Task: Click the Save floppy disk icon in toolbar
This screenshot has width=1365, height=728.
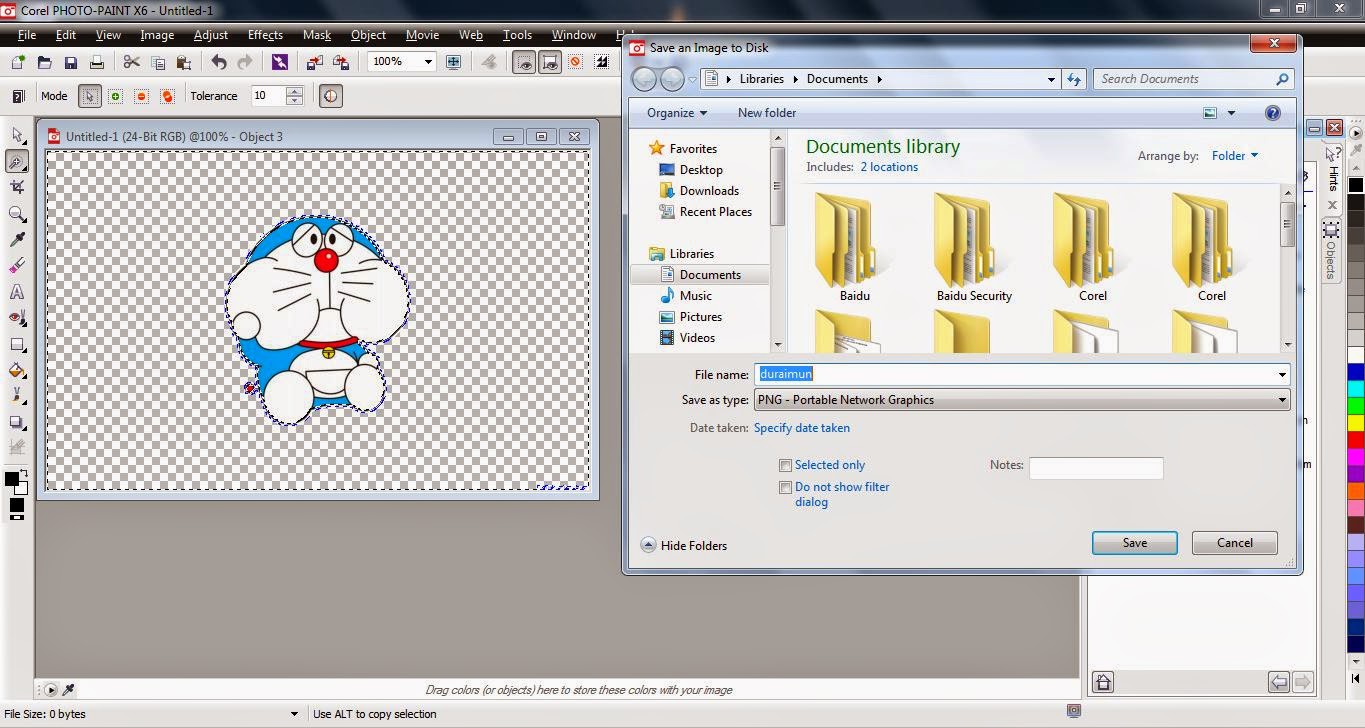Action: [70, 62]
